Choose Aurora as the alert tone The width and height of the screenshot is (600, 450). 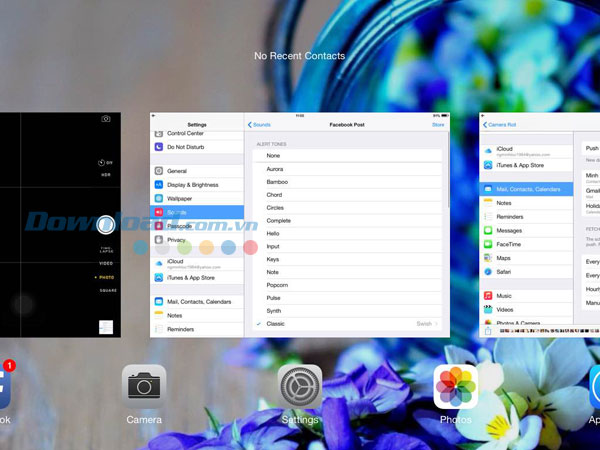pyautogui.click(x=275, y=169)
